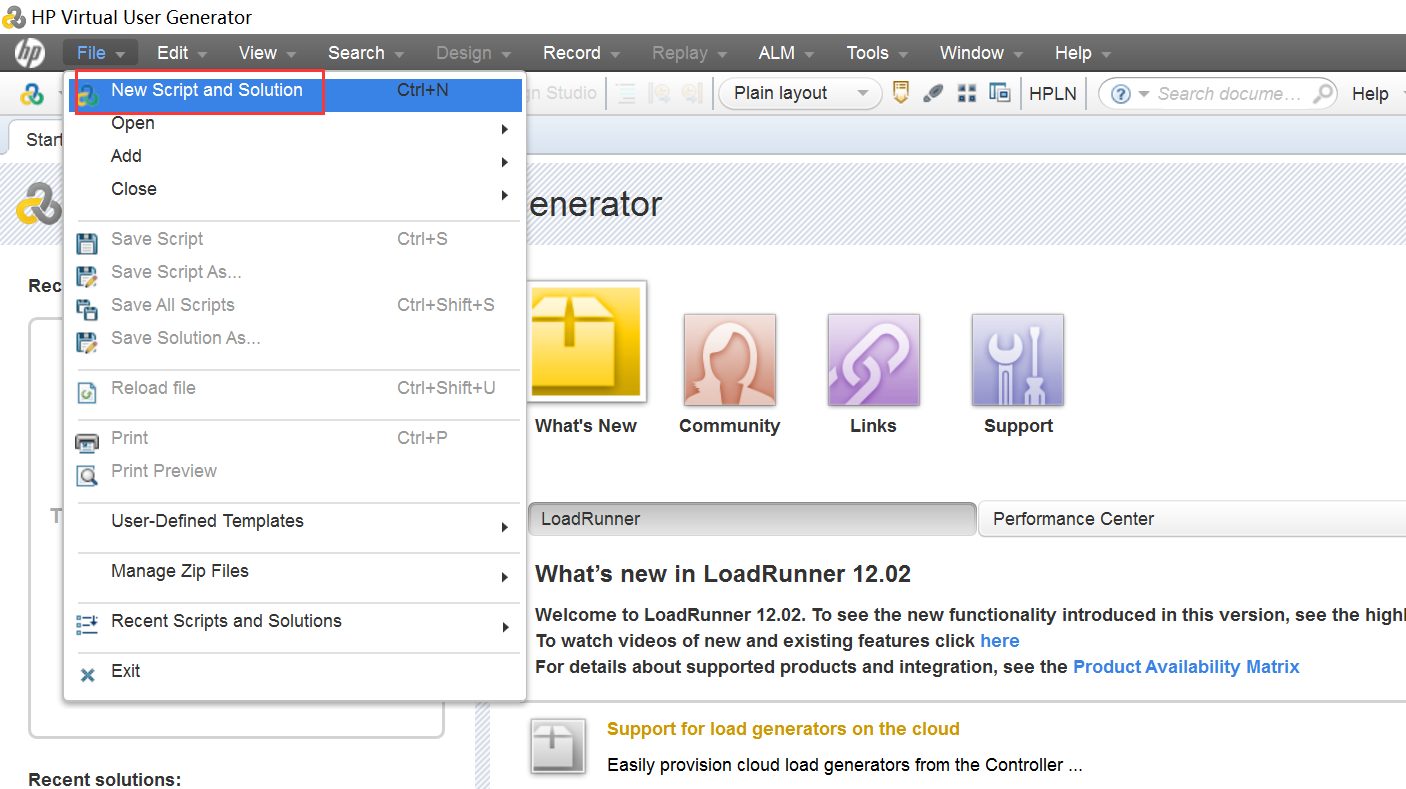Switch to the Performance Center tab
The image size is (1406, 789).
coord(1192,519)
